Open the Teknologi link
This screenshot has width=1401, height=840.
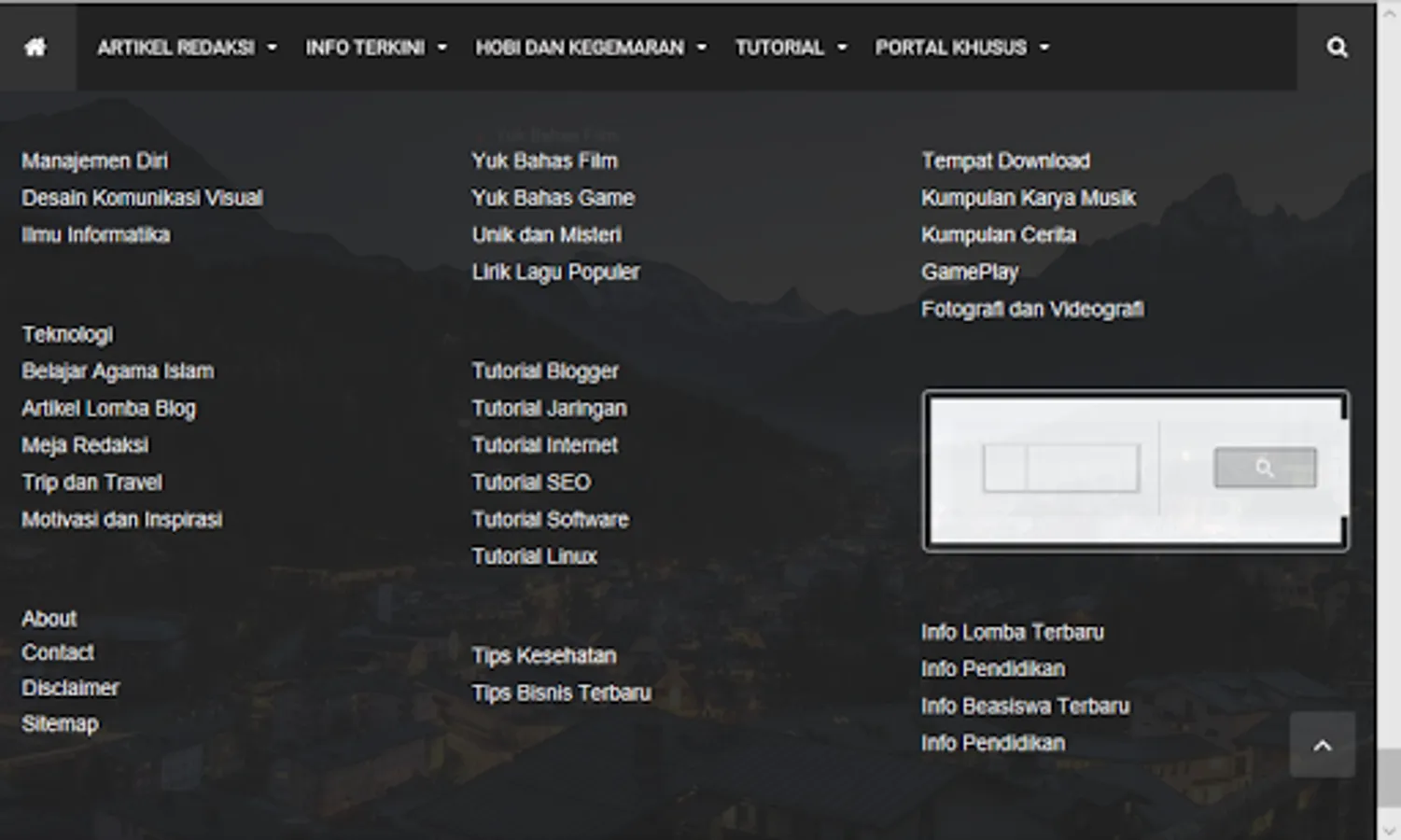[67, 334]
